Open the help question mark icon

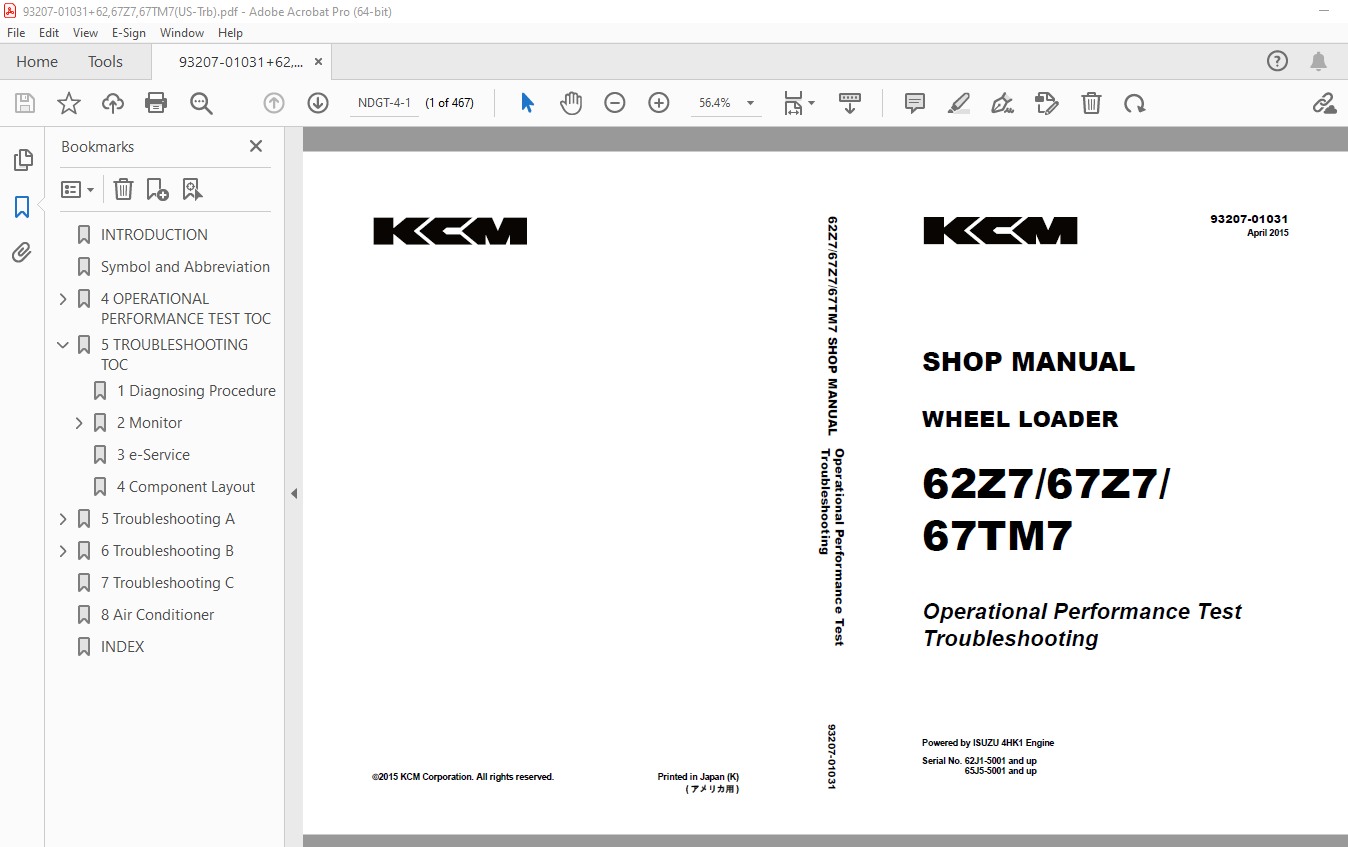click(1277, 61)
